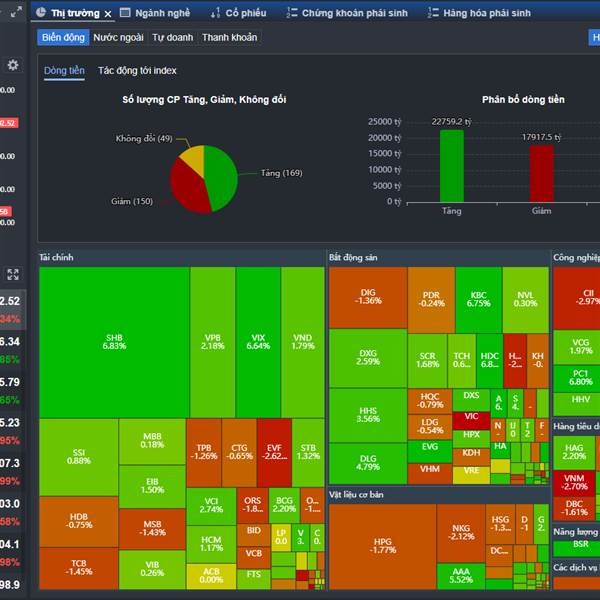Click the NKG -2.12% tile
Screen dimensions: 600x600
point(461,533)
